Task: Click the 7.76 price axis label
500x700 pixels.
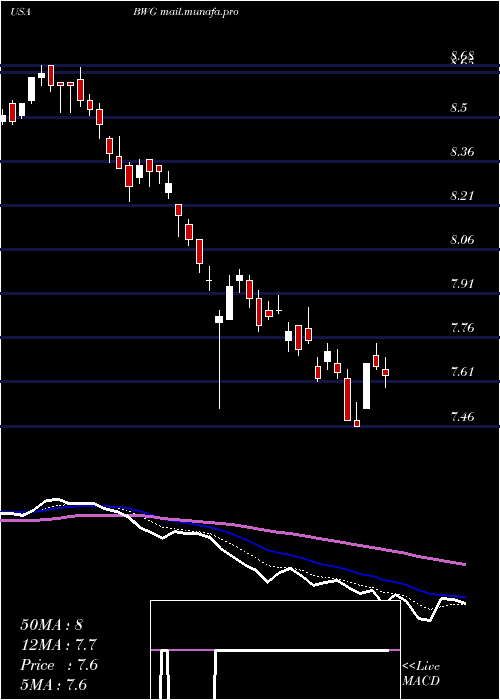Action: (x=462, y=328)
